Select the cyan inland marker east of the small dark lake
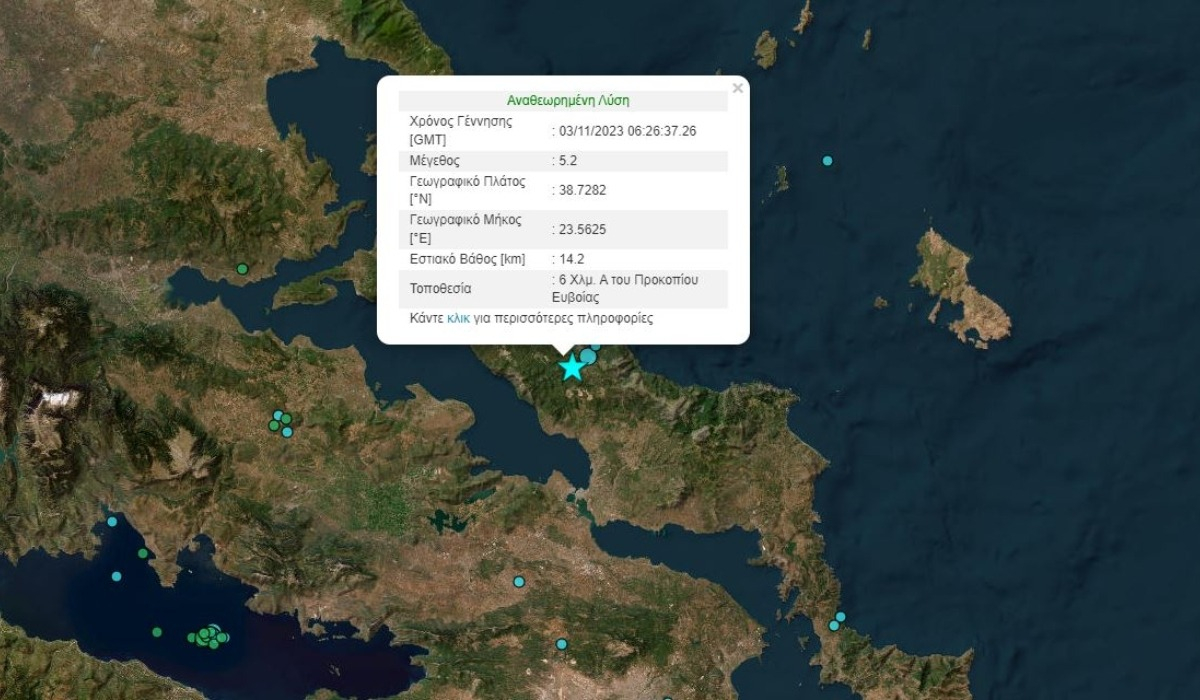This screenshot has height=700, width=1200. pos(519,581)
